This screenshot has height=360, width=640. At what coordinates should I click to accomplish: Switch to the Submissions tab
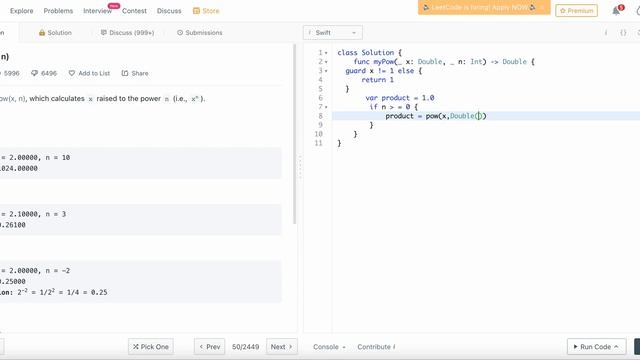click(x=200, y=33)
